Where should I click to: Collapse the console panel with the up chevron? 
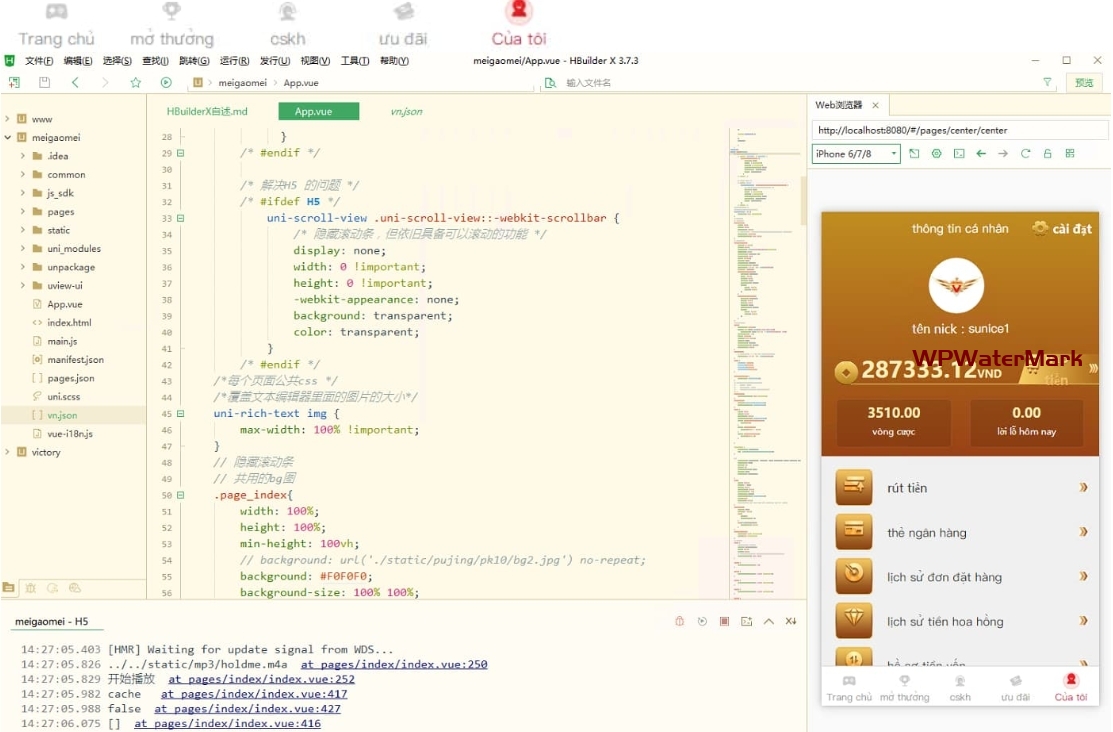pos(768,622)
